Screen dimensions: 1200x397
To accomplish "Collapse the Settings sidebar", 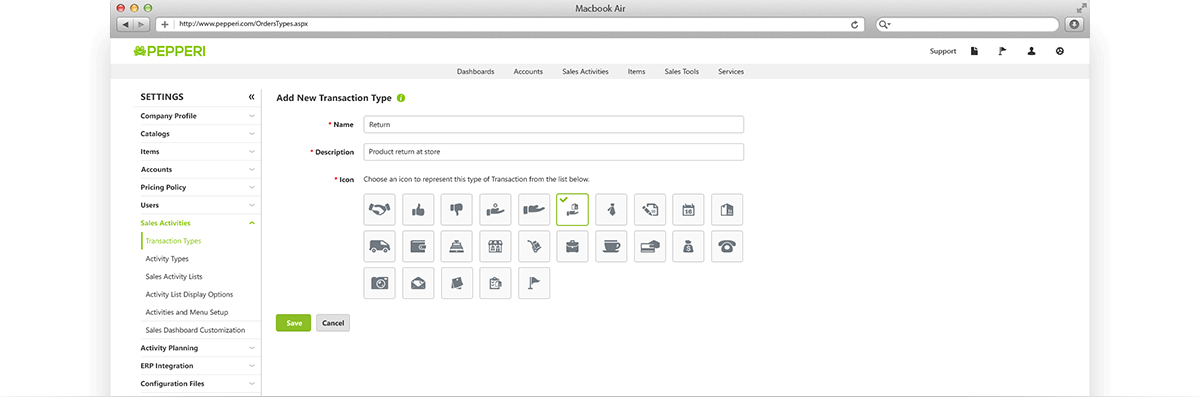I will pyautogui.click(x=252, y=97).
